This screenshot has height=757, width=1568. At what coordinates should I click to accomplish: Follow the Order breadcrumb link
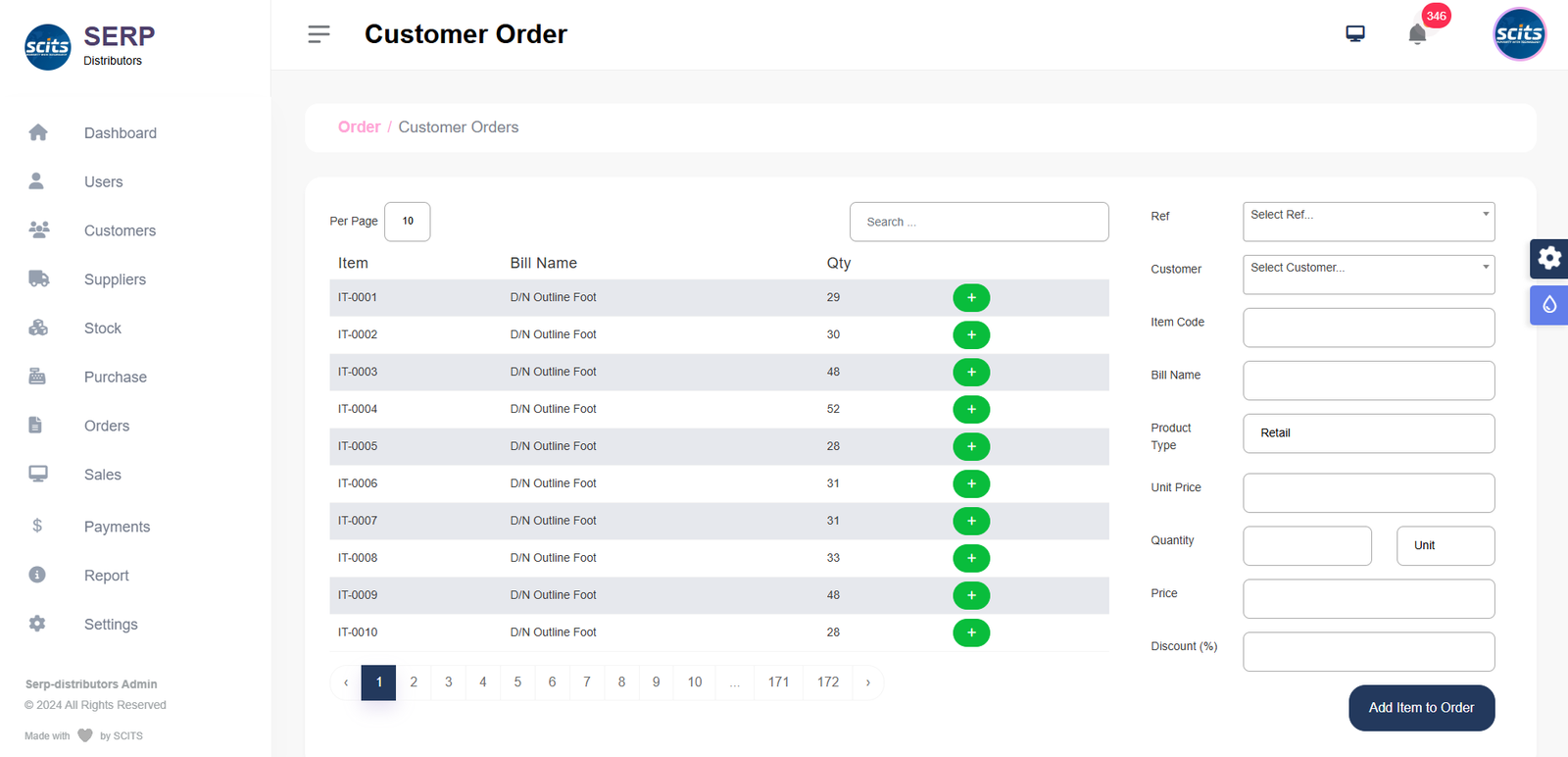[359, 127]
